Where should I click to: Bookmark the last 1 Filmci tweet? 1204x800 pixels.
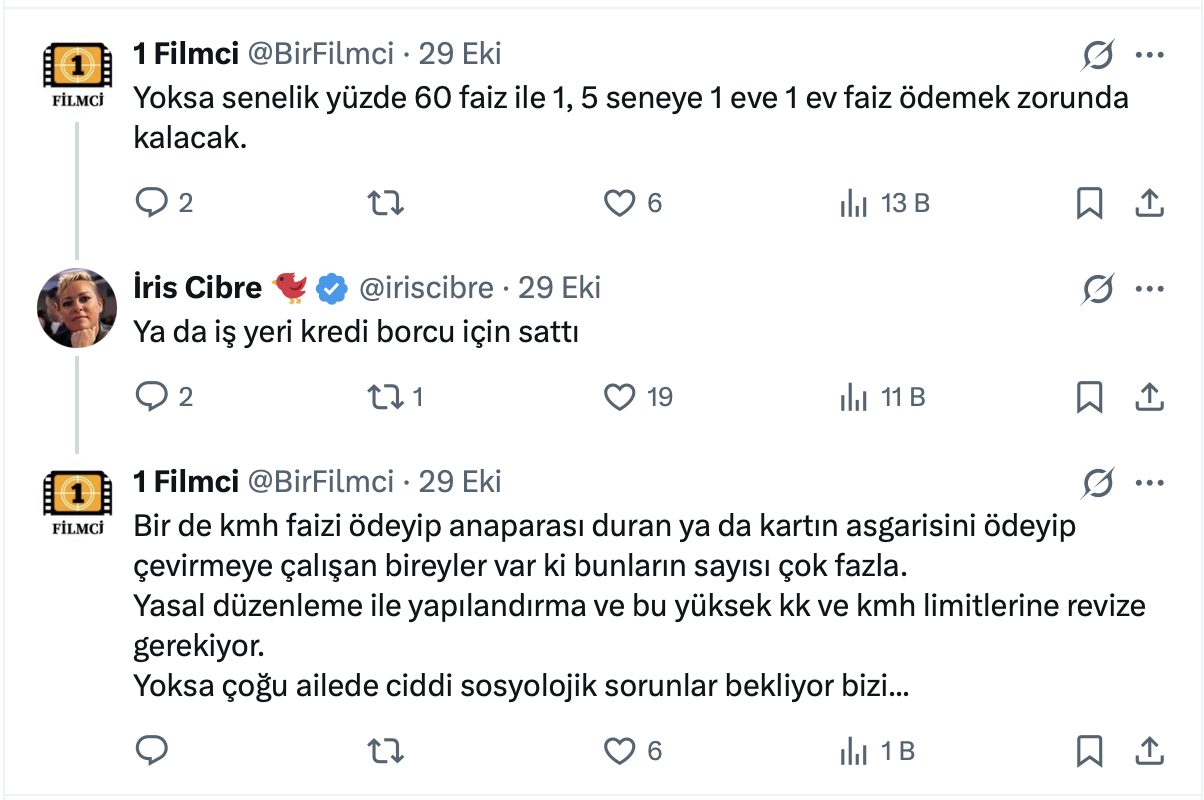pyautogui.click(x=1089, y=750)
